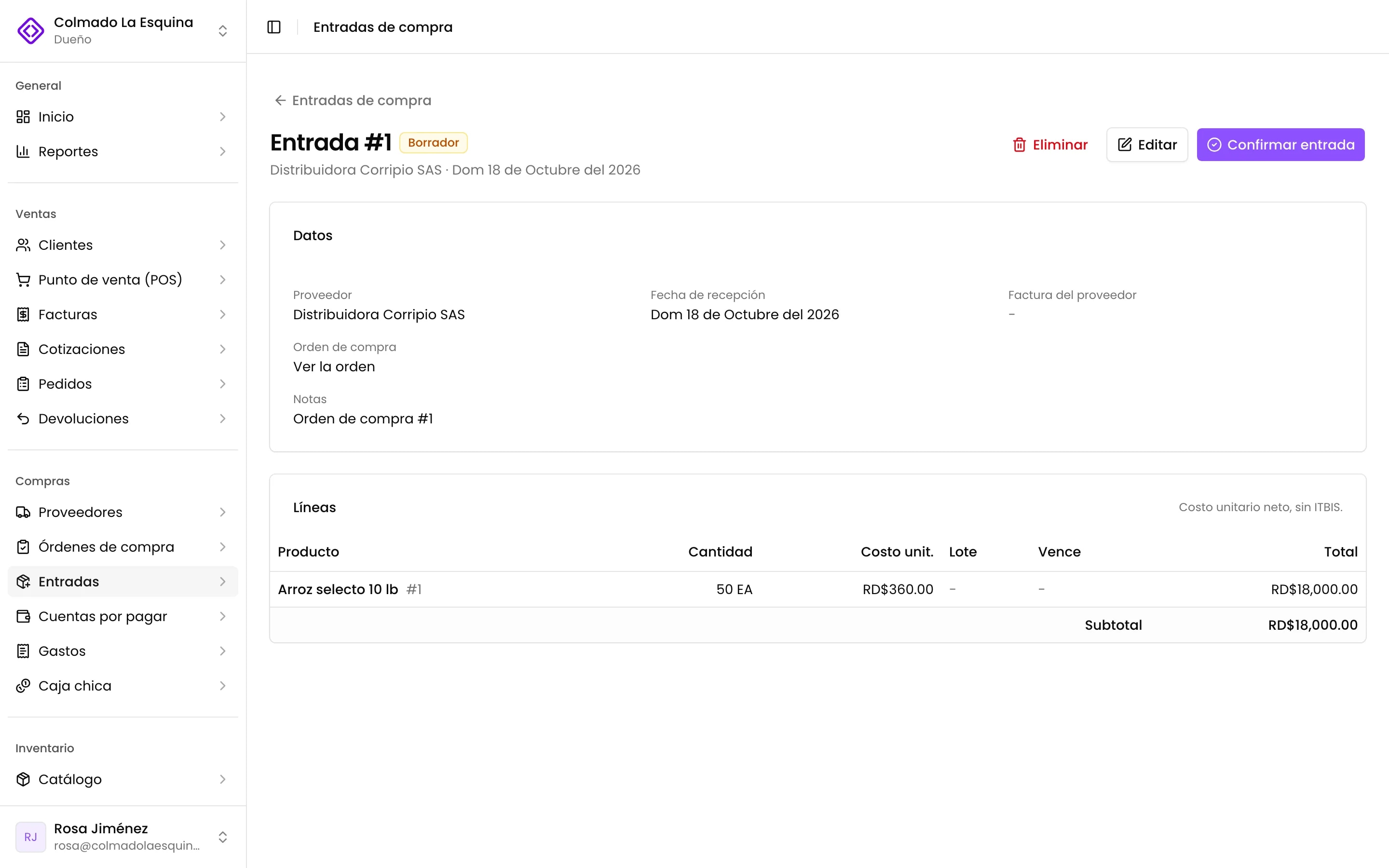The image size is (1389, 868).
Task: Go back to Entradas de compra
Action: tap(353, 100)
